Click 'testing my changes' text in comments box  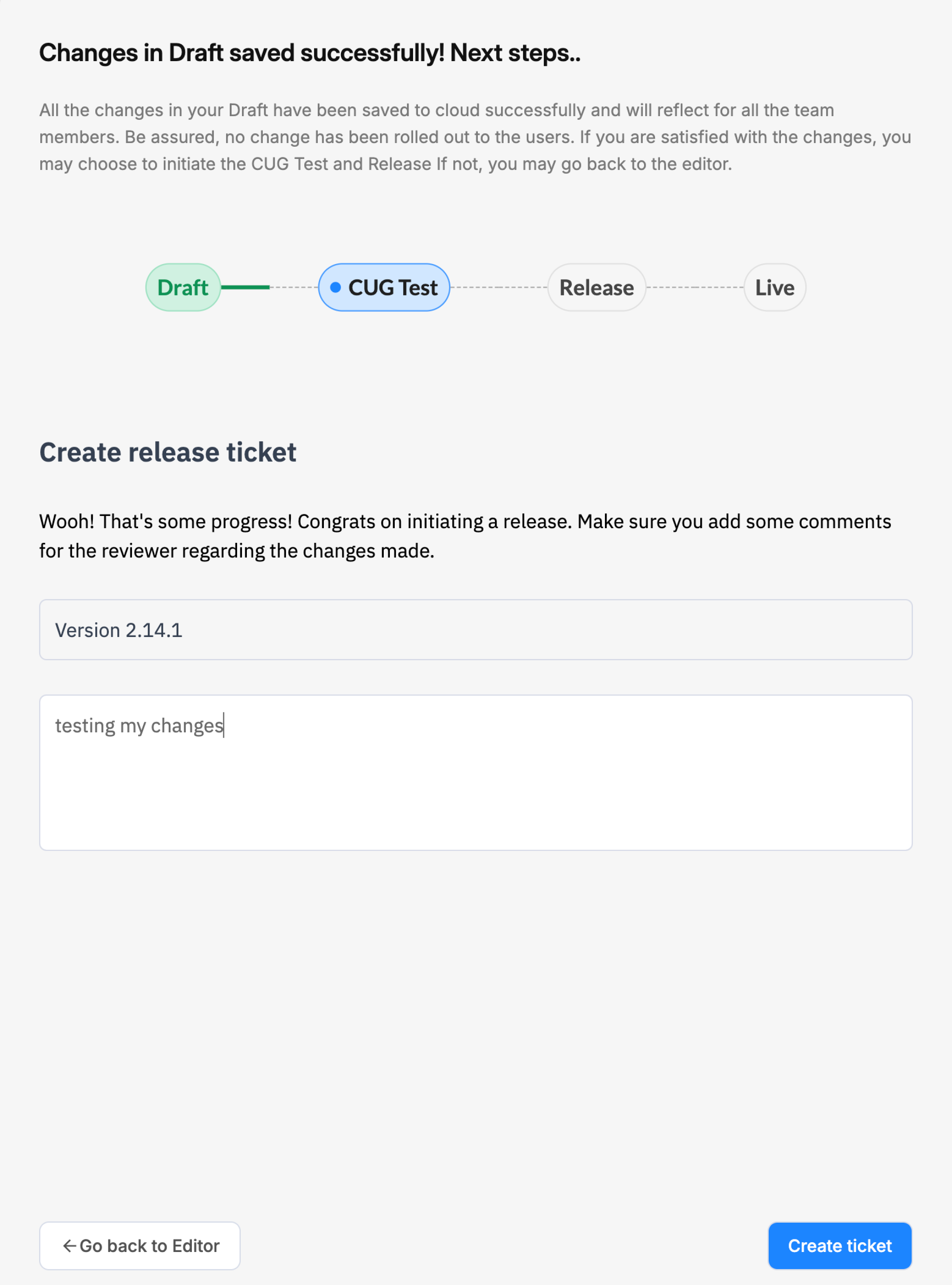(x=139, y=725)
